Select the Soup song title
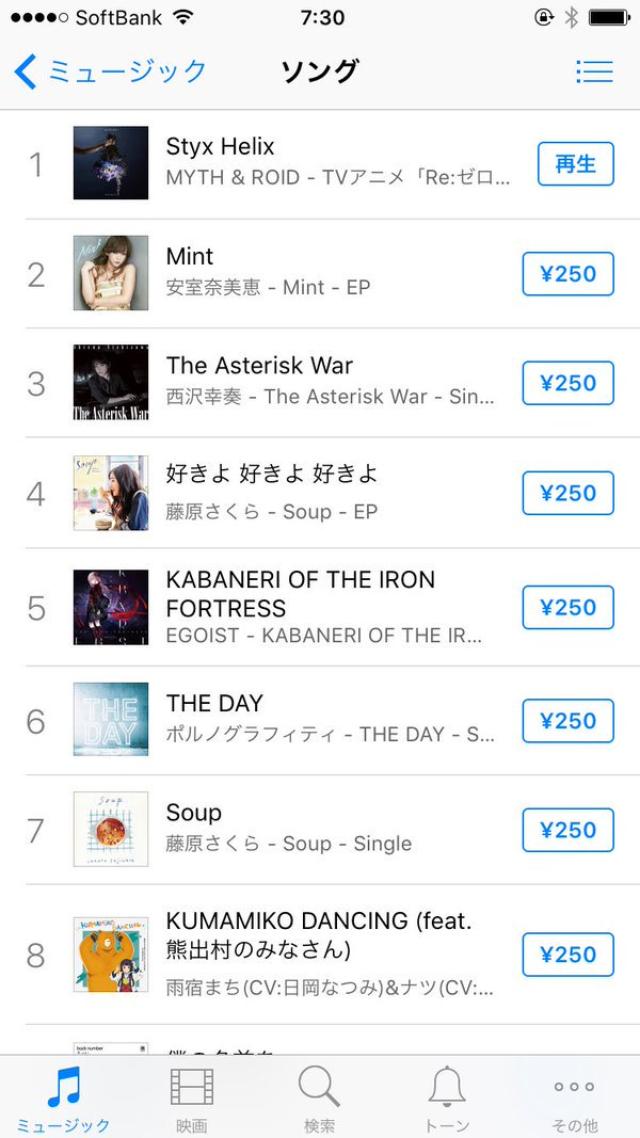The width and height of the screenshot is (640, 1138). pyautogui.click(x=194, y=813)
